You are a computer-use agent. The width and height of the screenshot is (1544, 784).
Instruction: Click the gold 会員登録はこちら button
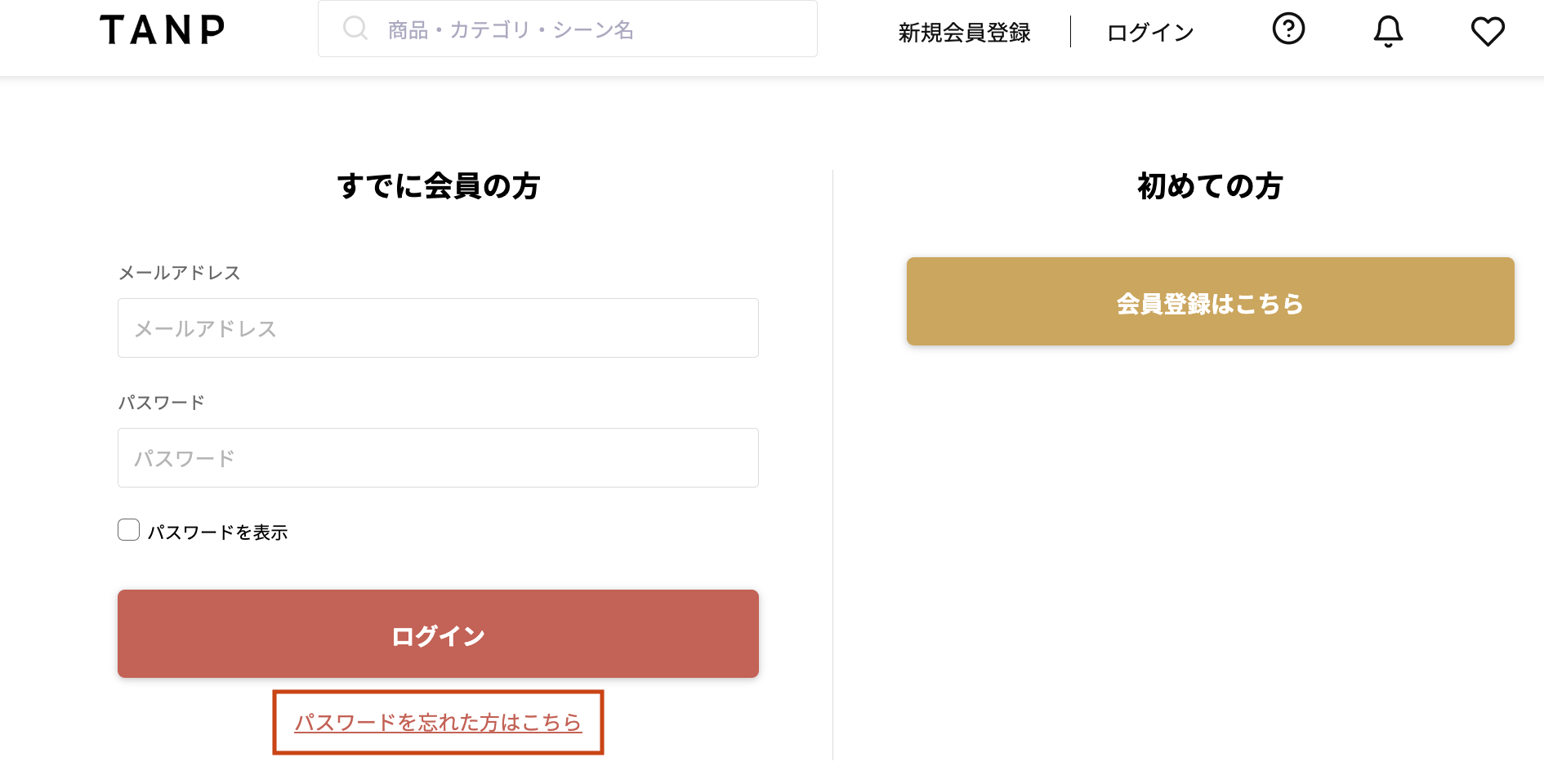pyautogui.click(x=1211, y=301)
